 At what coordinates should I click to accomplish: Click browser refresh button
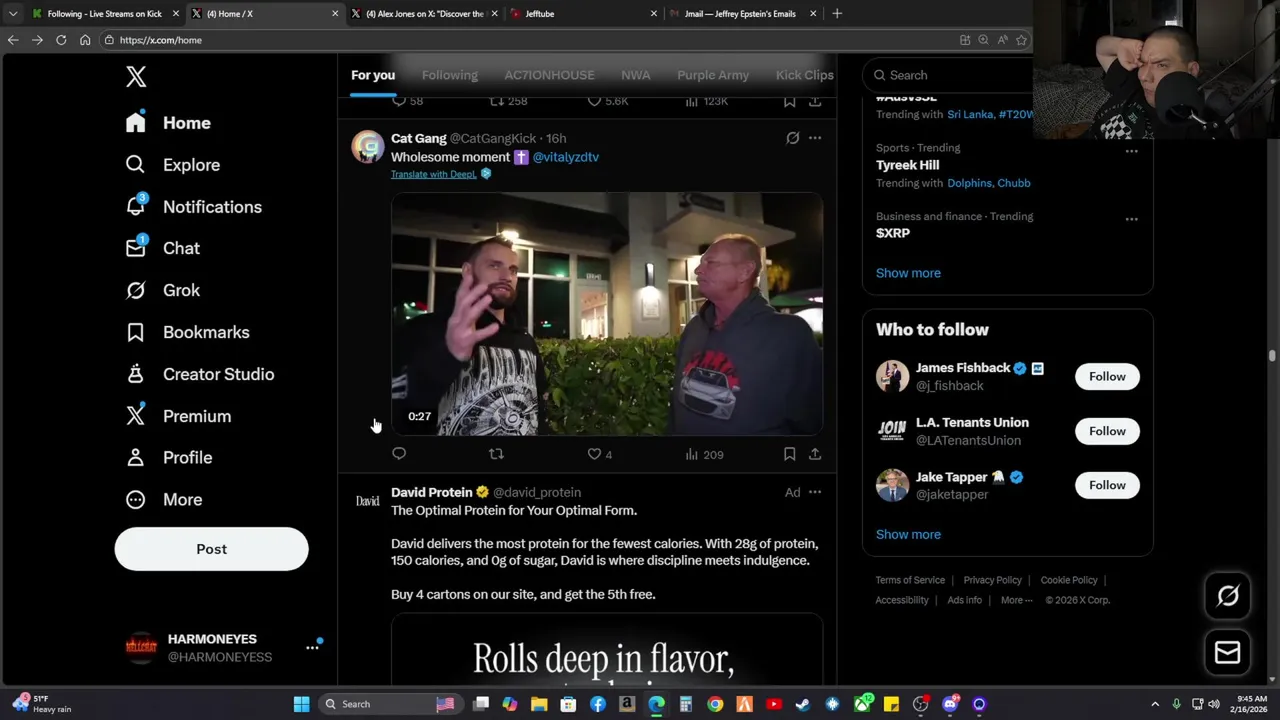click(x=61, y=40)
